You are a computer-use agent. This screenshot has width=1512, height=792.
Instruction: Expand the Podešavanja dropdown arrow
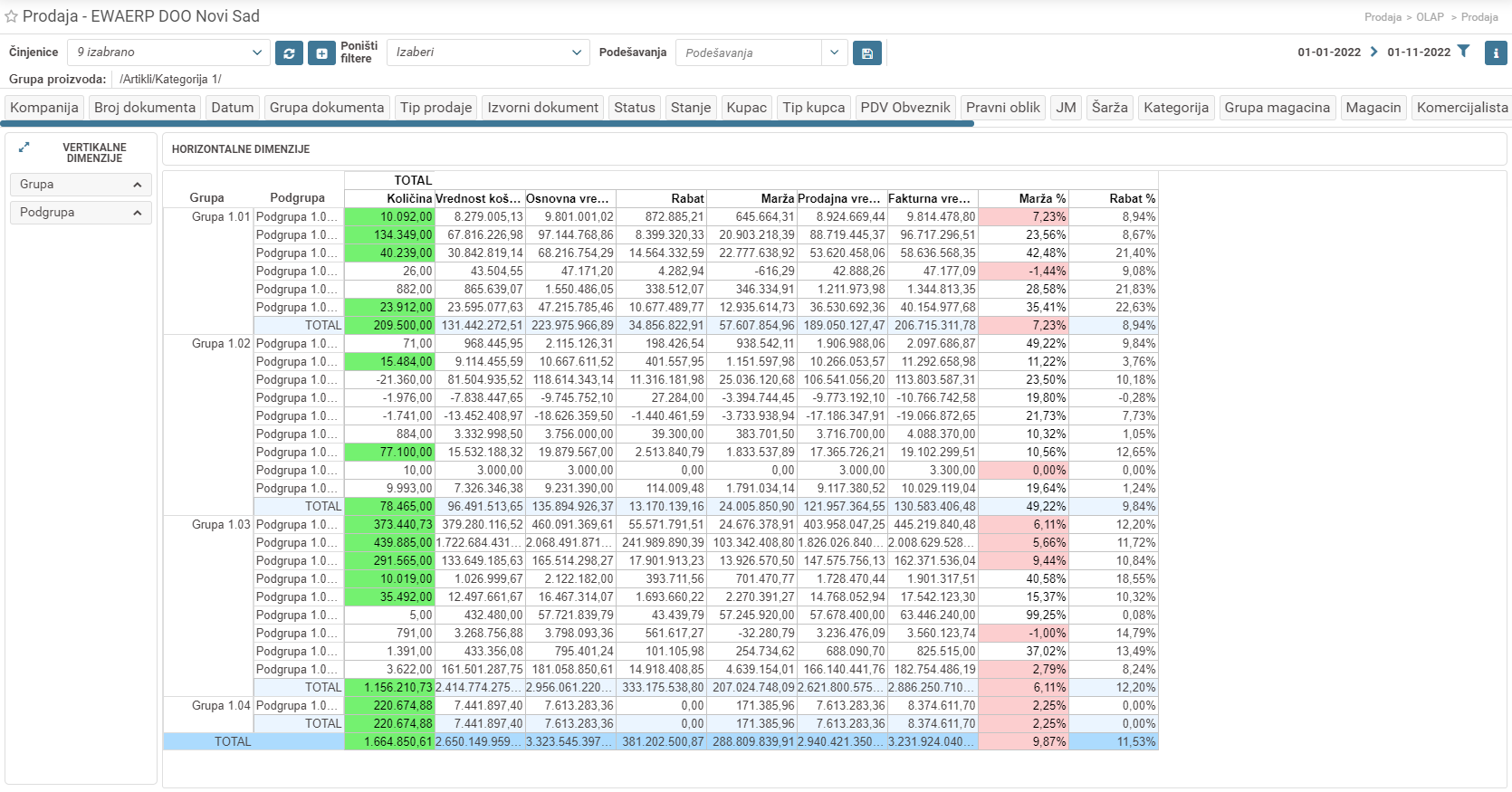834,52
